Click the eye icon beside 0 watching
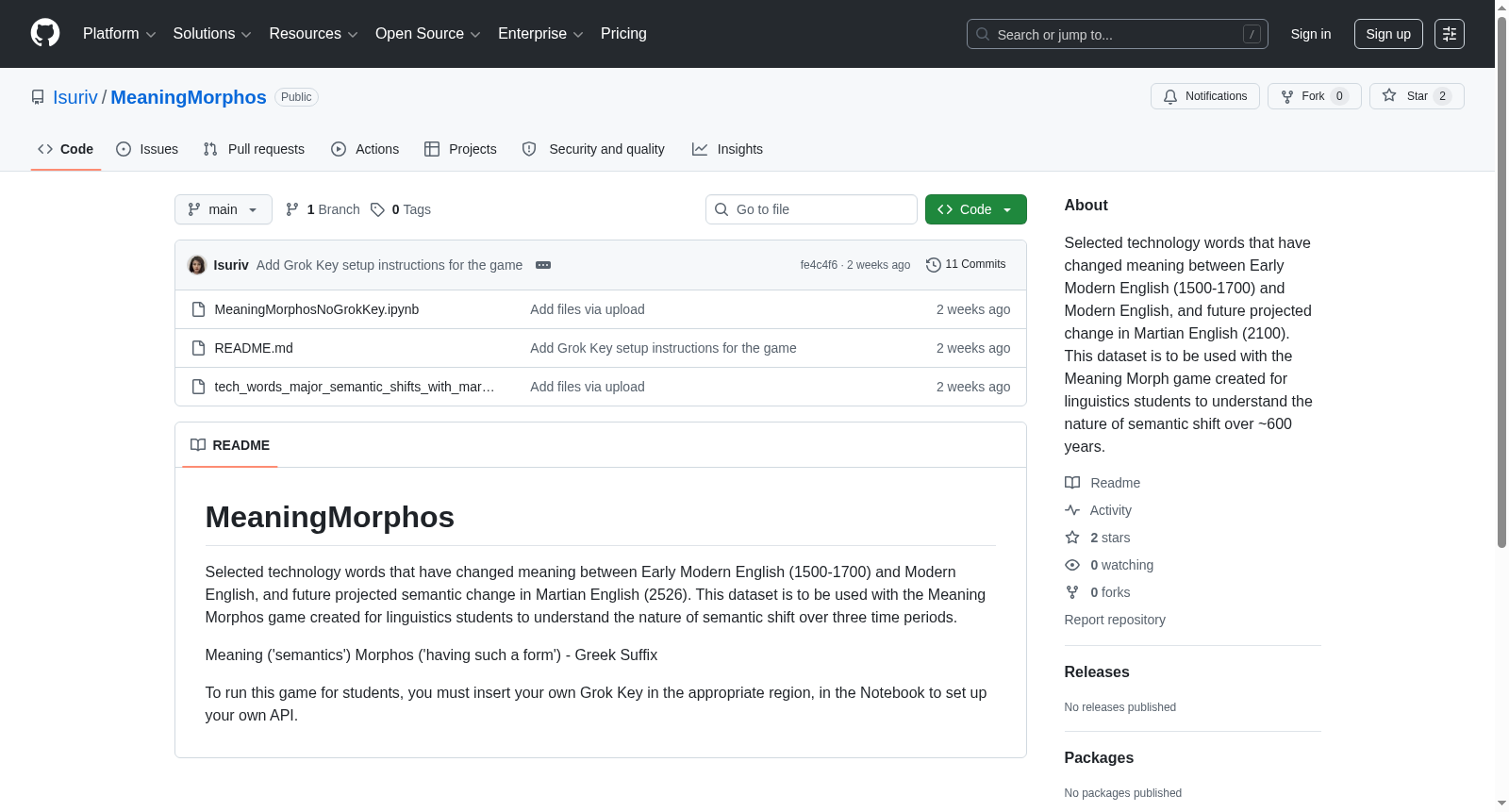Screen dimensions: 1509x812 (x=1072, y=565)
